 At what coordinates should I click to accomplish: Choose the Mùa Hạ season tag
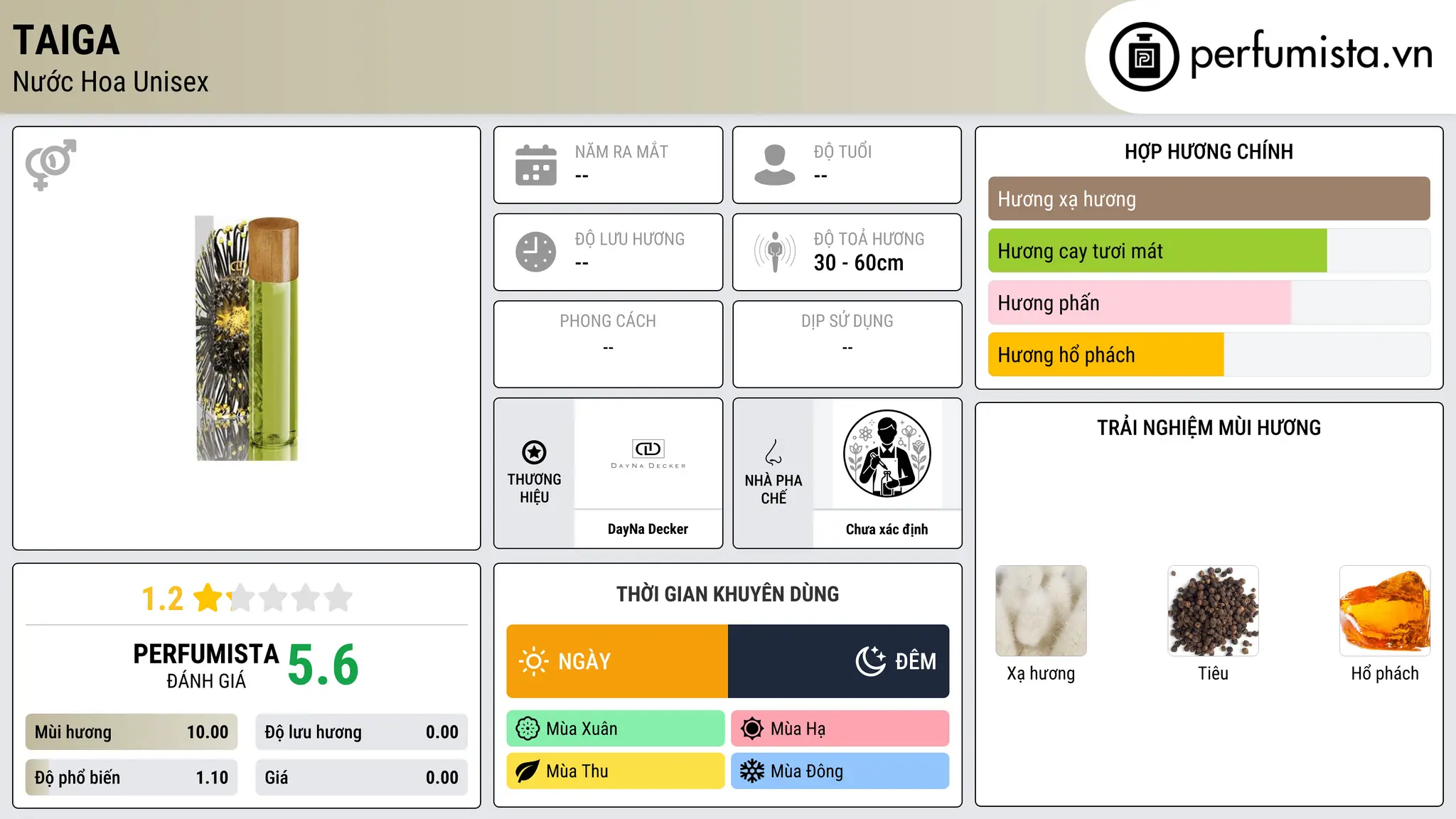(x=840, y=729)
